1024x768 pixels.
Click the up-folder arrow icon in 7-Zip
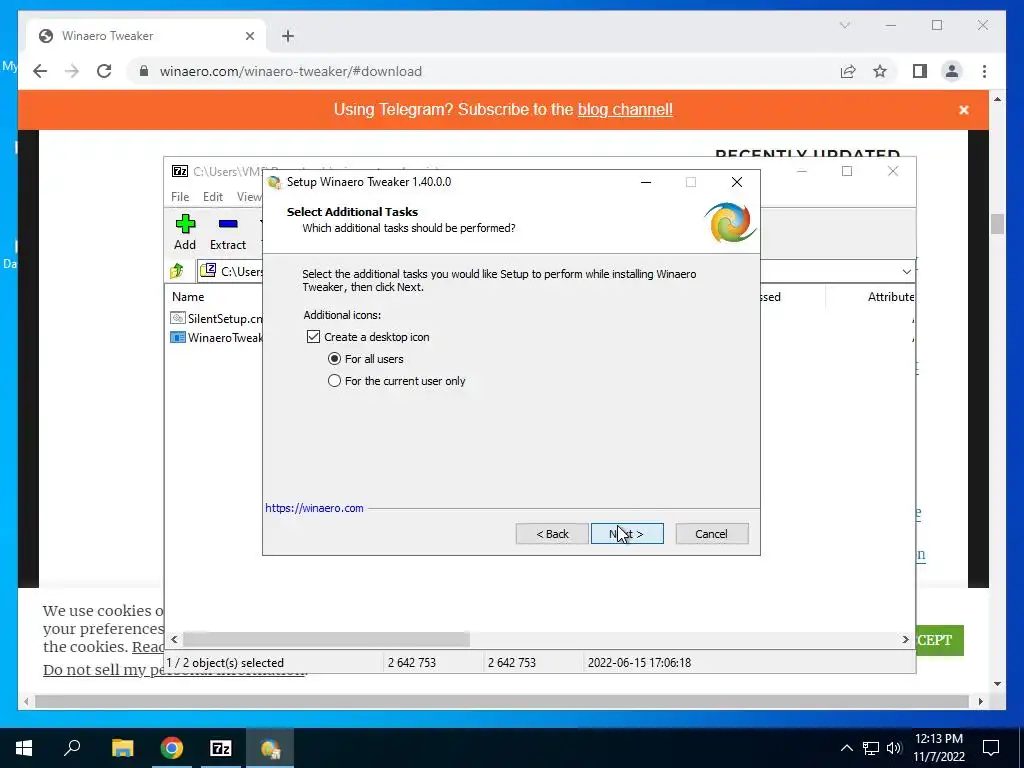pos(177,270)
